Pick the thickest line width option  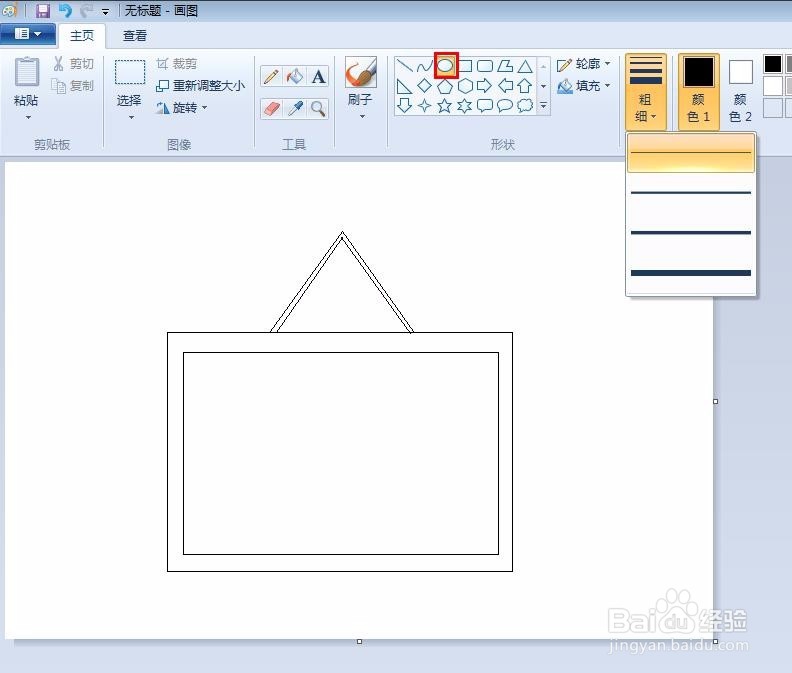click(x=691, y=273)
